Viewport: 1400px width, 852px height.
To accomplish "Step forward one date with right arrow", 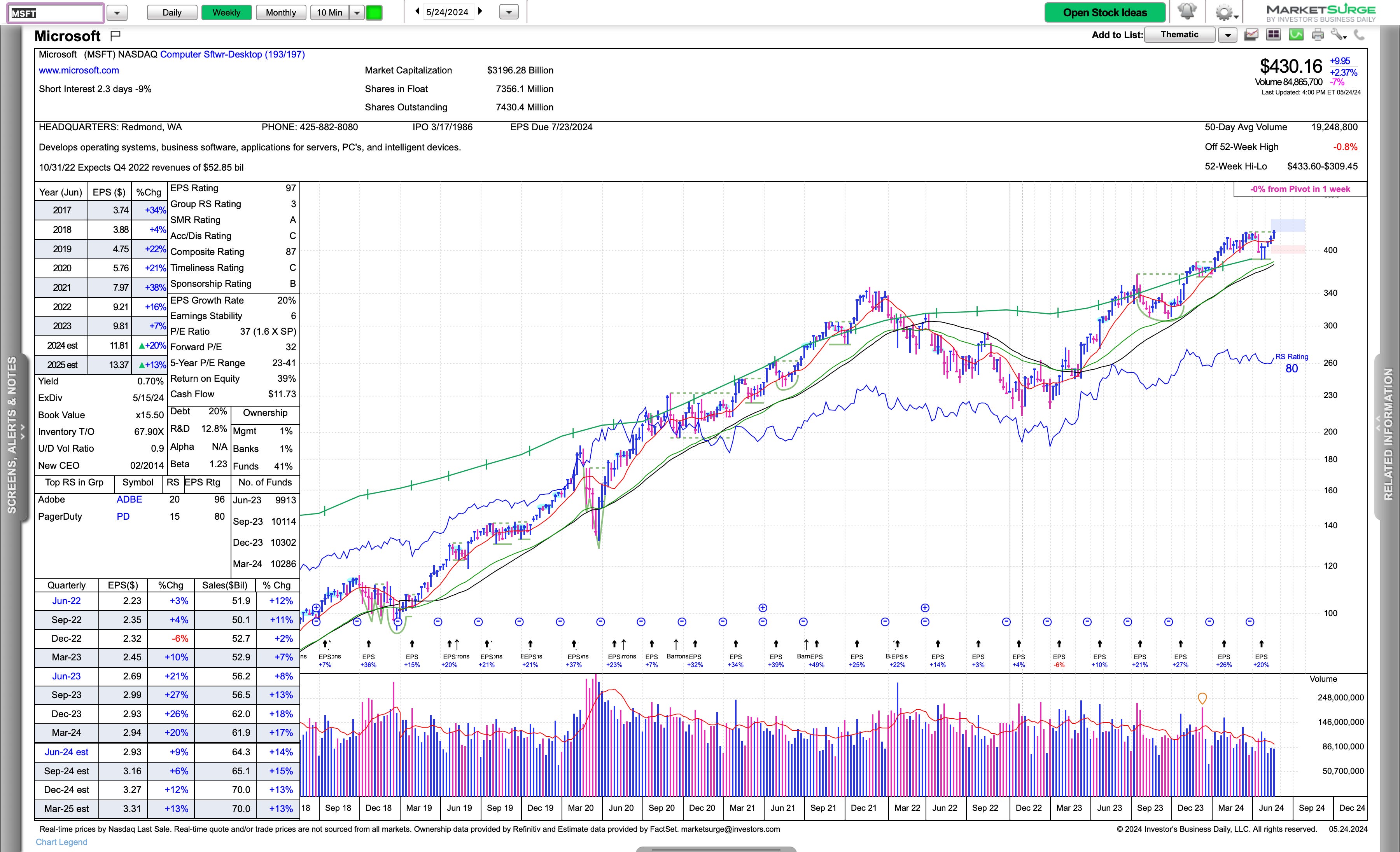I will tap(480, 11).
